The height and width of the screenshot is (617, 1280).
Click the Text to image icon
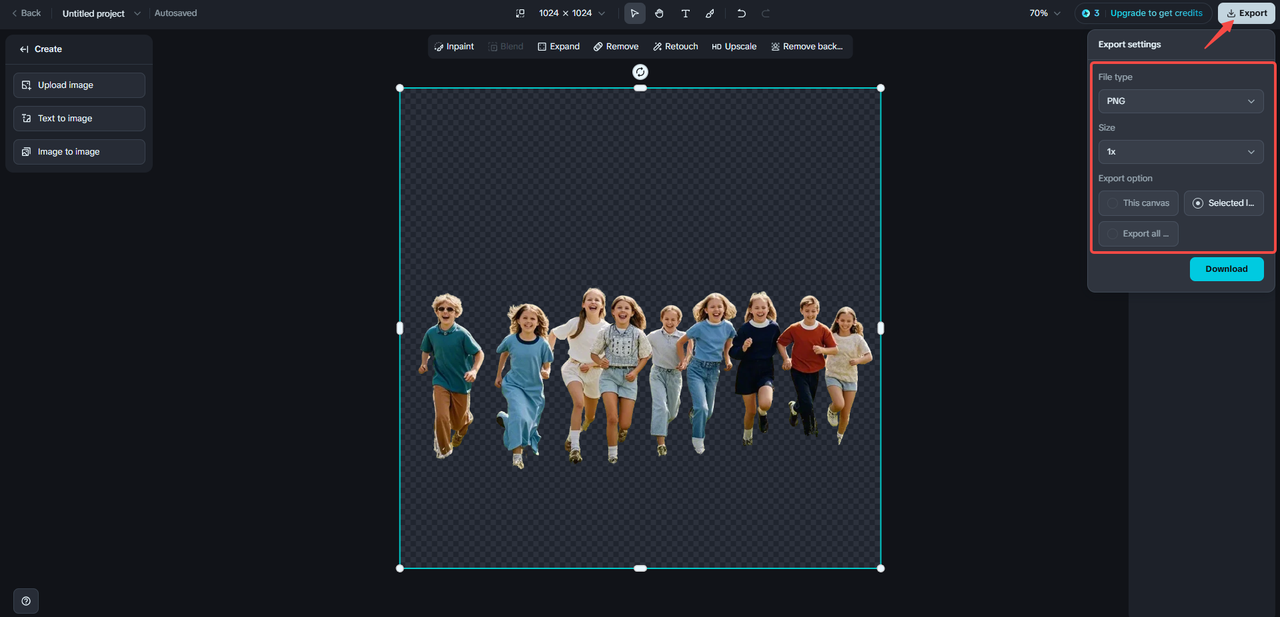26,118
